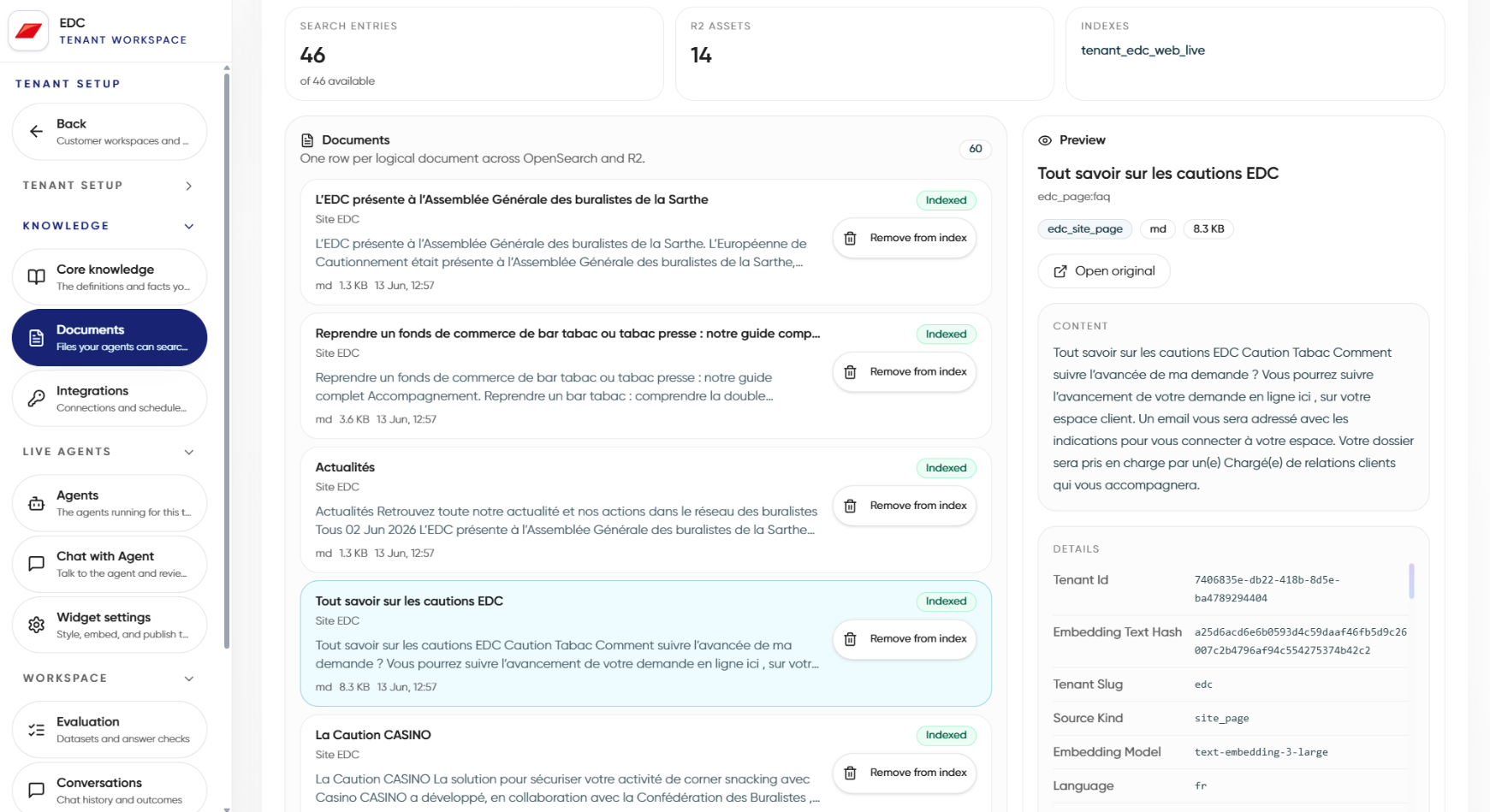1490x812 pixels.
Task: Go back to customer workspaces
Action: pos(110,132)
